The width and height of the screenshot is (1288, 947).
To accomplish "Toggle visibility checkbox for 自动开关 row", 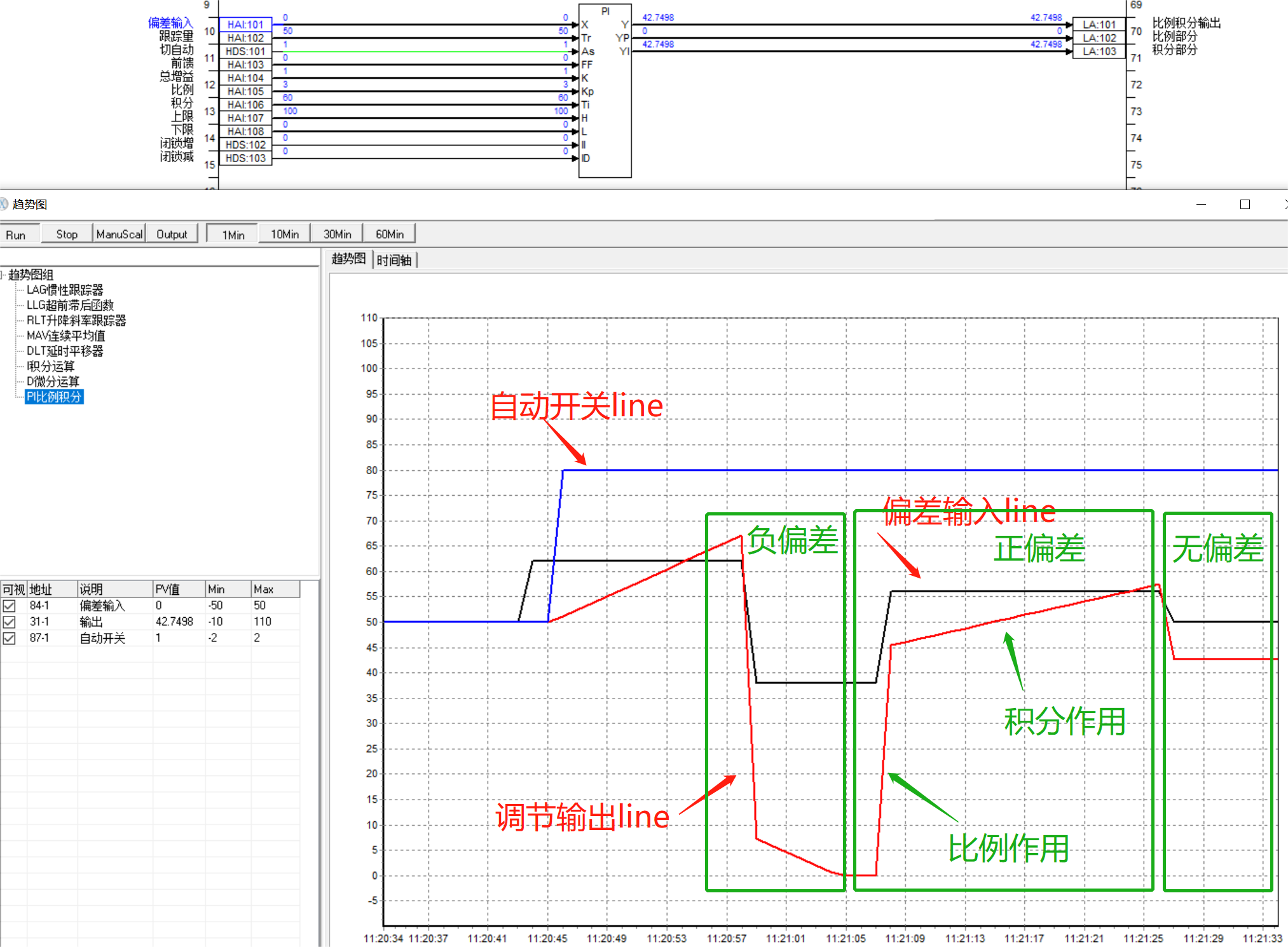I will [x=10, y=638].
